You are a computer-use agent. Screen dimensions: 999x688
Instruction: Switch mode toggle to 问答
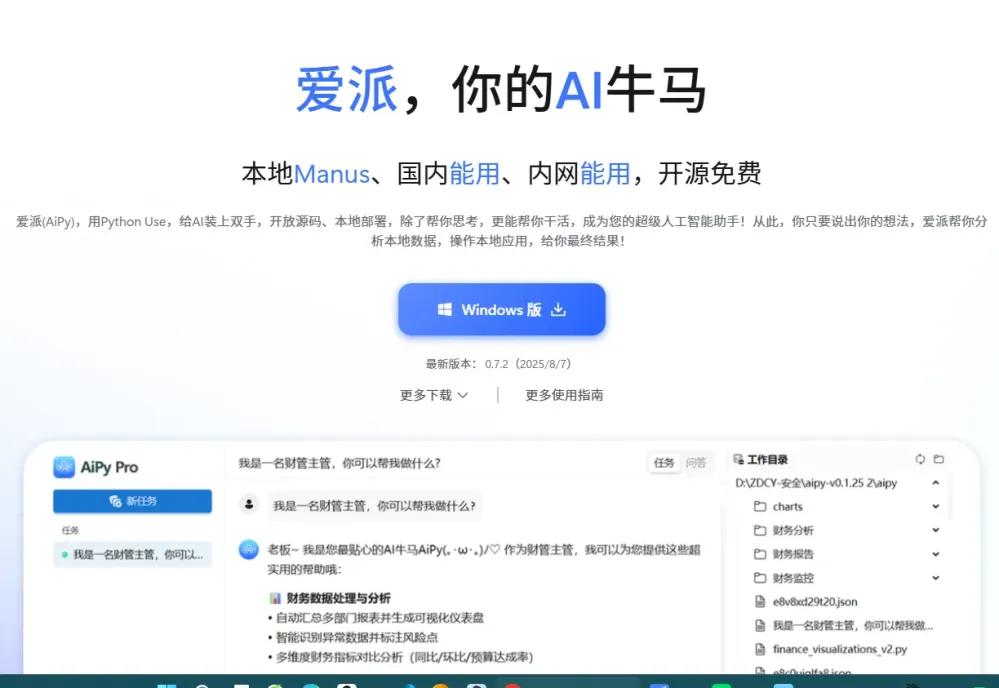pyautogui.click(x=696, y=463)
